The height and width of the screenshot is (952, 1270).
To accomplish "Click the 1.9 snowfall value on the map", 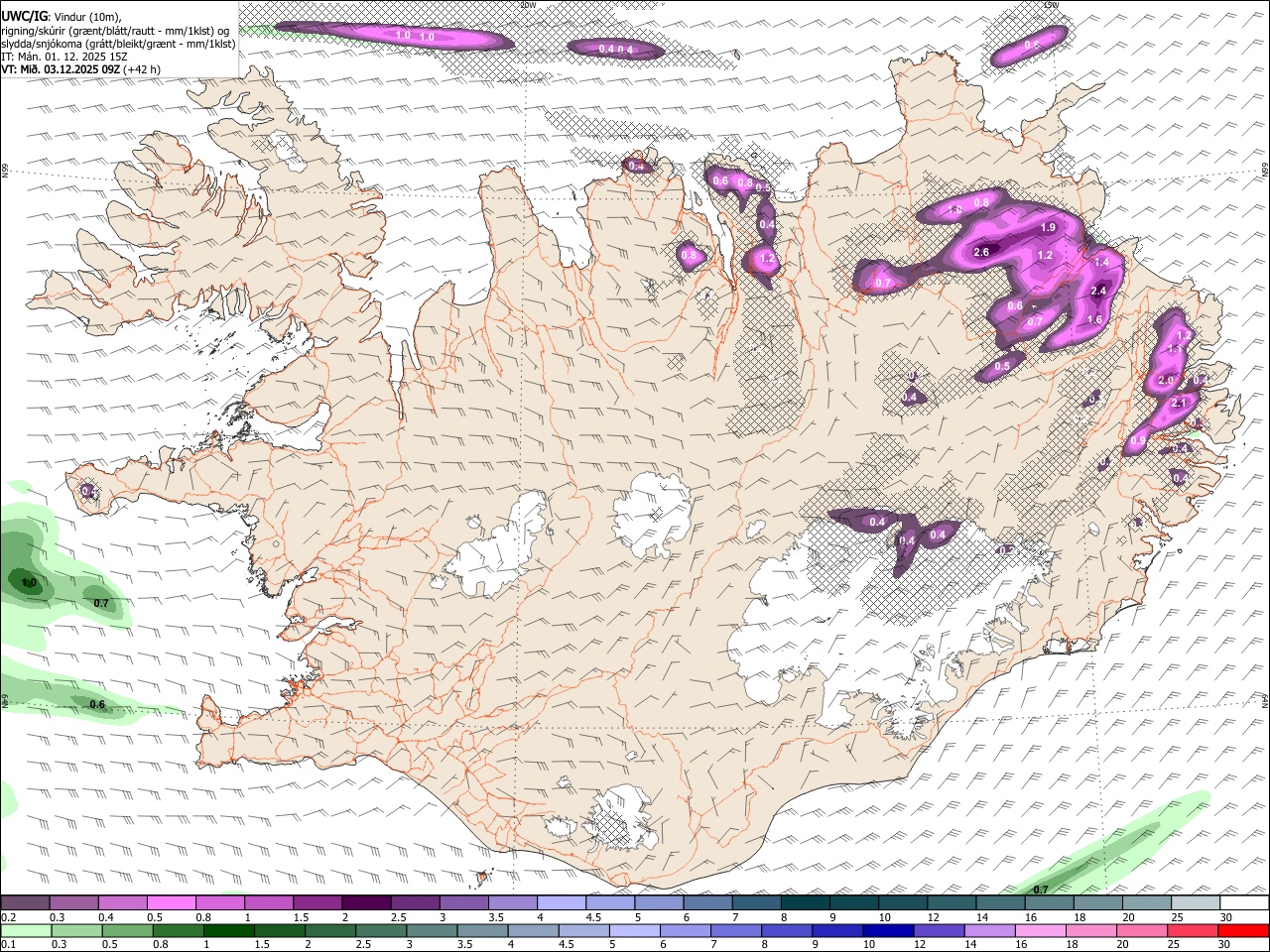I will tap(1048, 228).
